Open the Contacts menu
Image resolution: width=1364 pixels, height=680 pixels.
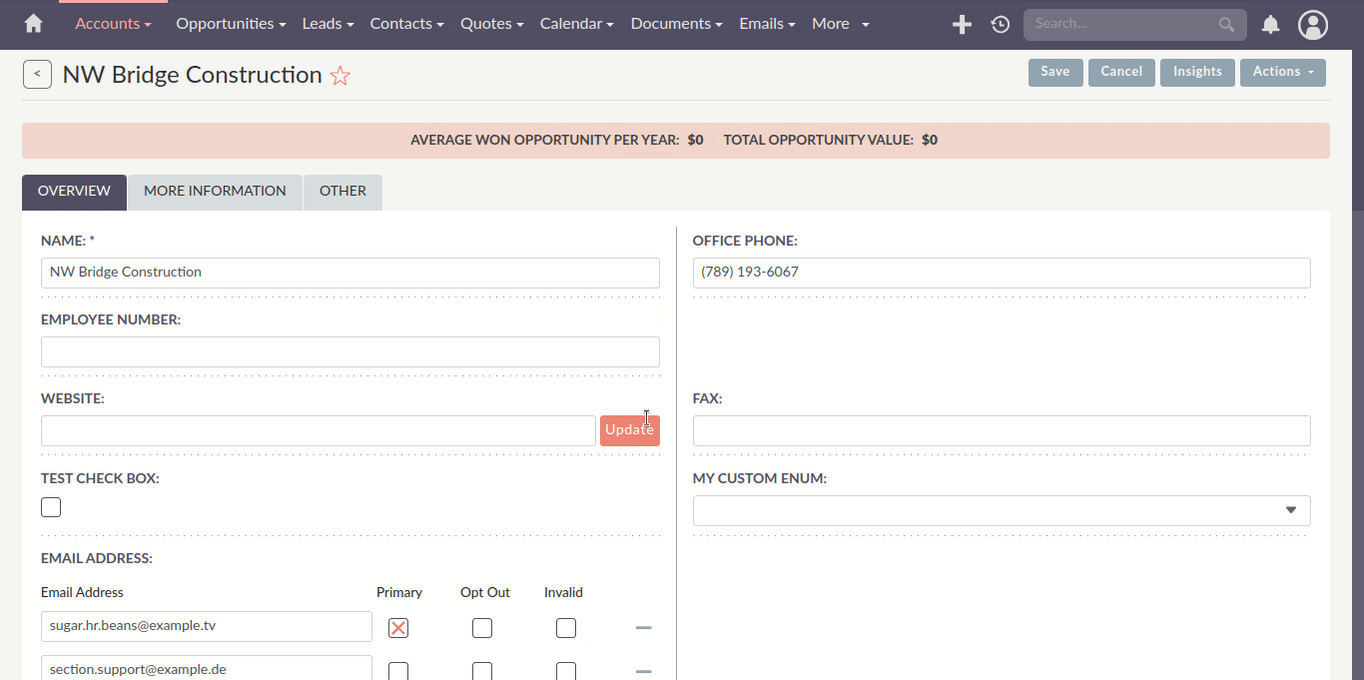point(406,23)
